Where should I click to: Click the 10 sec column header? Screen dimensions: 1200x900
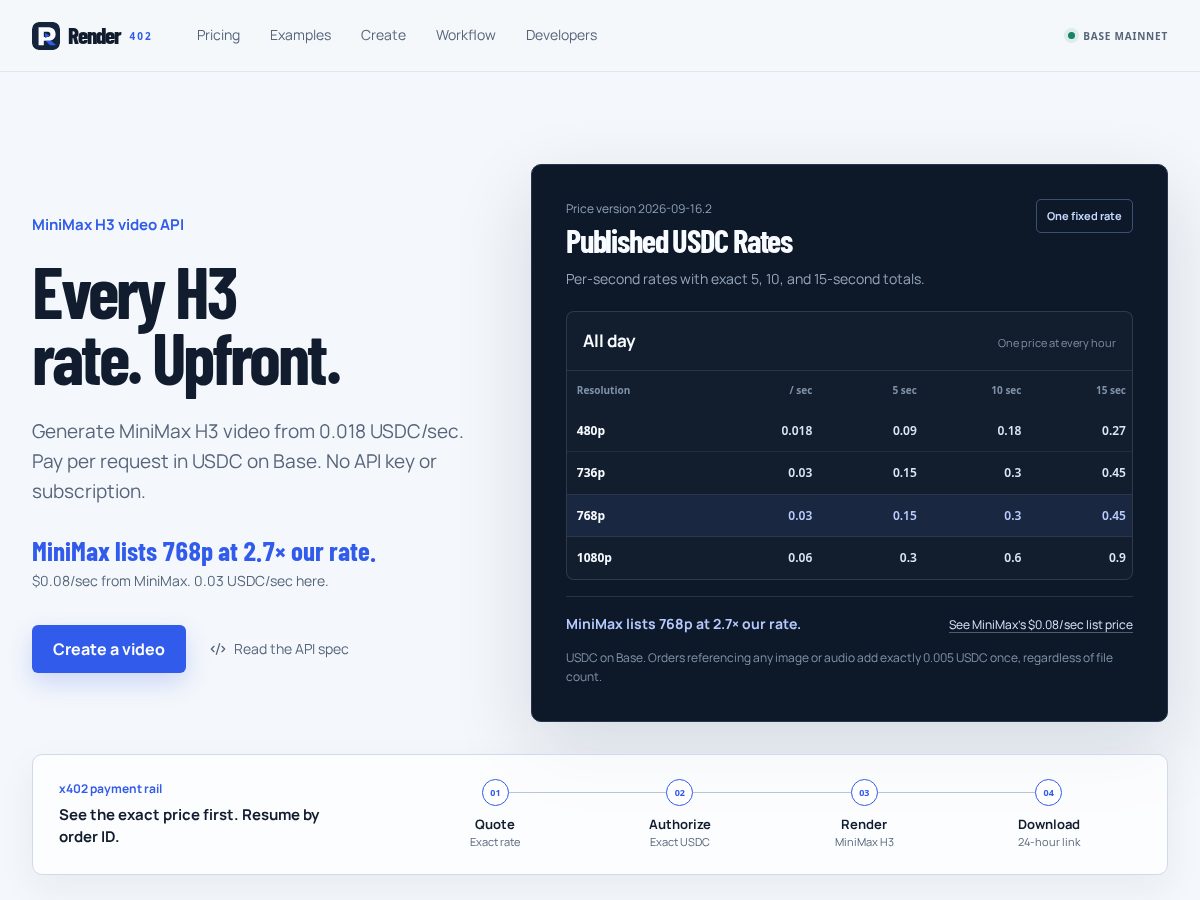tap(1006, 390)
